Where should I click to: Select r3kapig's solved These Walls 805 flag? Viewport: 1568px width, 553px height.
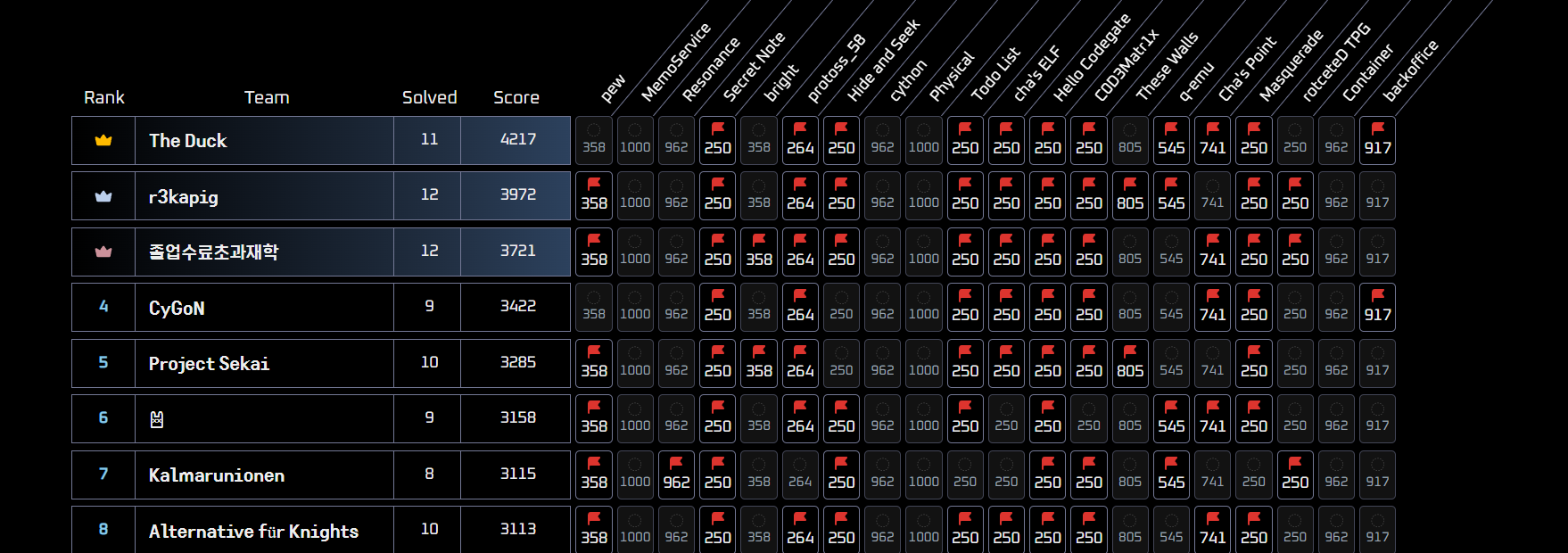coord(1130,196)
